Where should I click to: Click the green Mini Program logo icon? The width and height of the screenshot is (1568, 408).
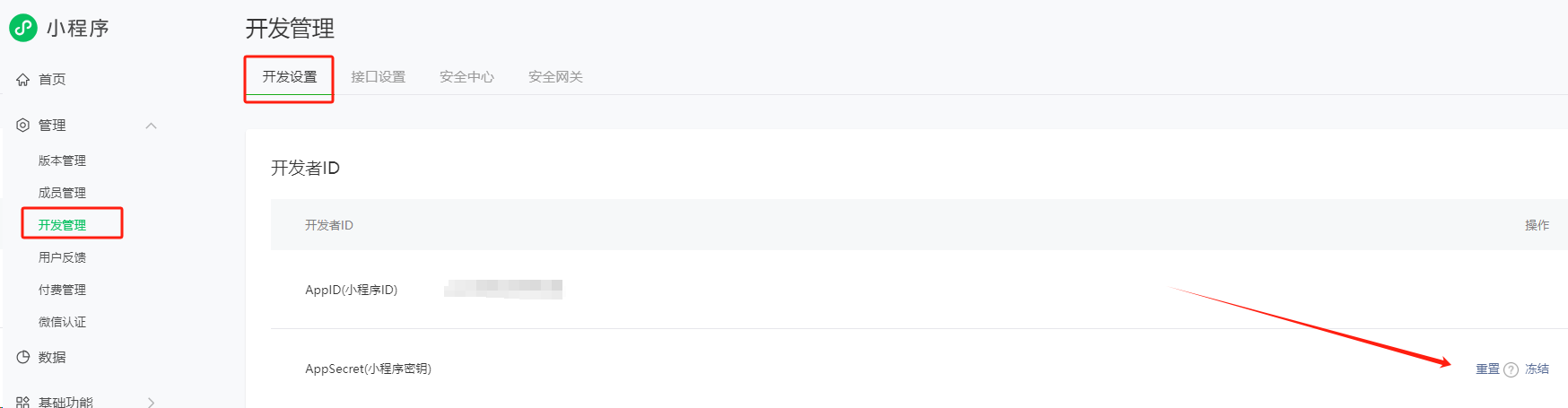point(23,28)
